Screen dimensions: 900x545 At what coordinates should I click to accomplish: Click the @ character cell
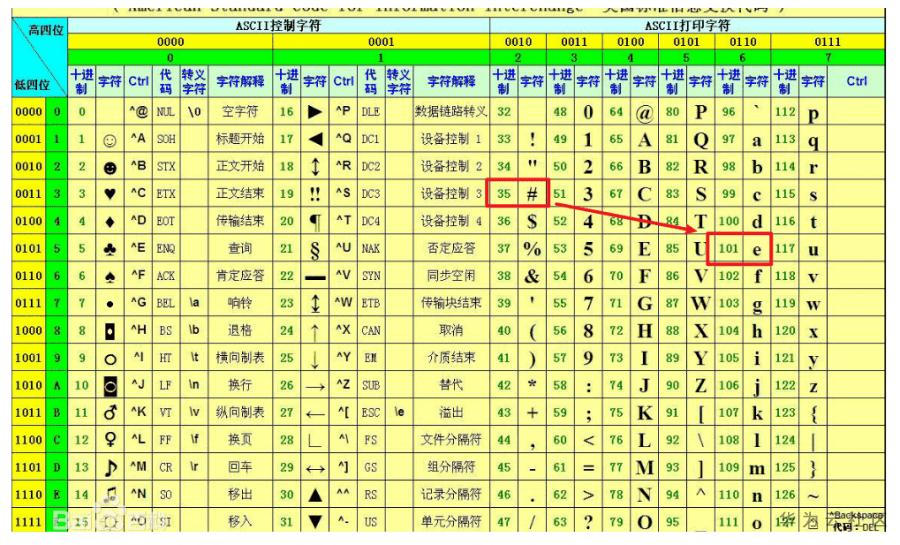[645, 111]
